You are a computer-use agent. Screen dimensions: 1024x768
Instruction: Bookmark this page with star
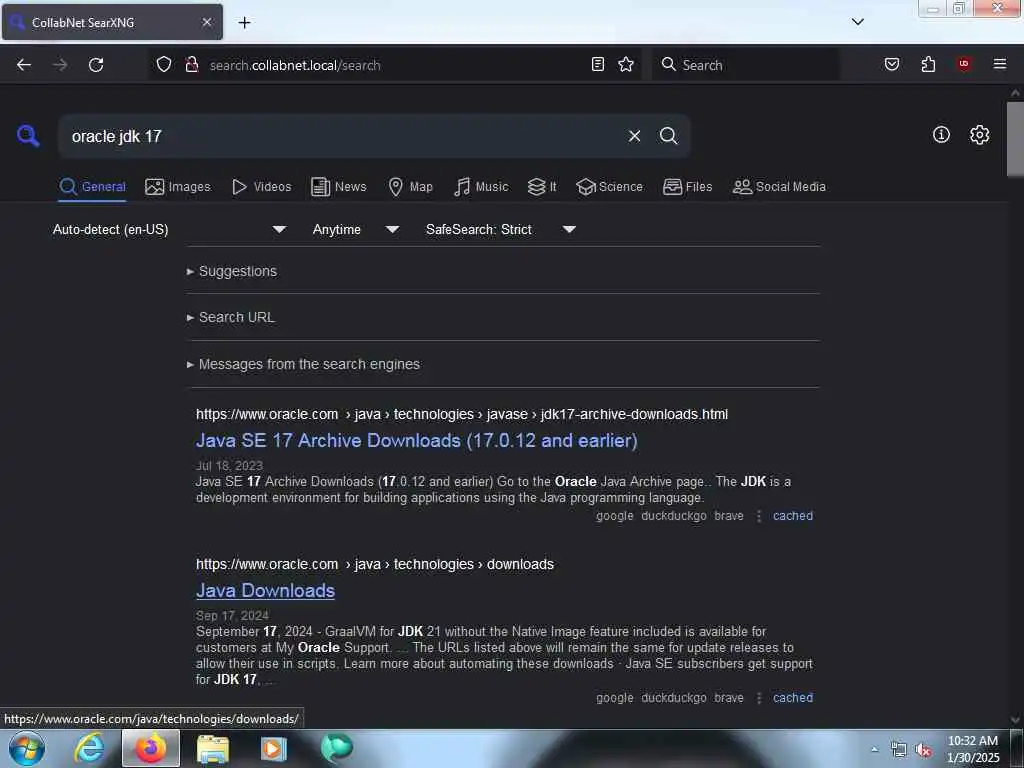(626, 64)
